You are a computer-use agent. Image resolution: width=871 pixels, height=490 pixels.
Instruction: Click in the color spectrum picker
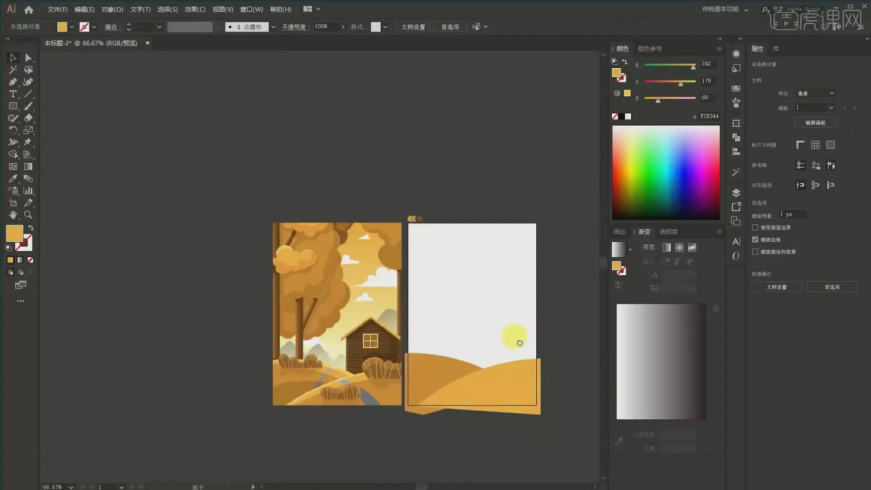click(x=665, y=172)
